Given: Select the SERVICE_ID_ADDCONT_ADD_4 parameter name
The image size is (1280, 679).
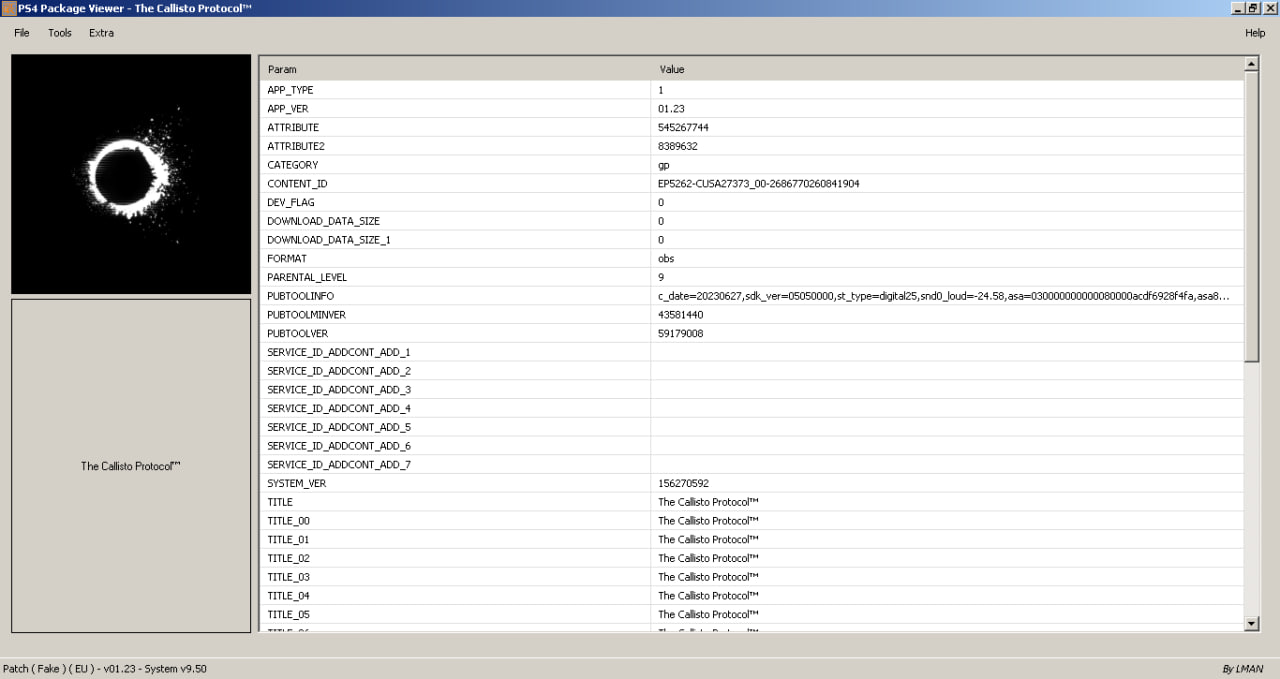Looking at the screenshot, I should 339,408.
